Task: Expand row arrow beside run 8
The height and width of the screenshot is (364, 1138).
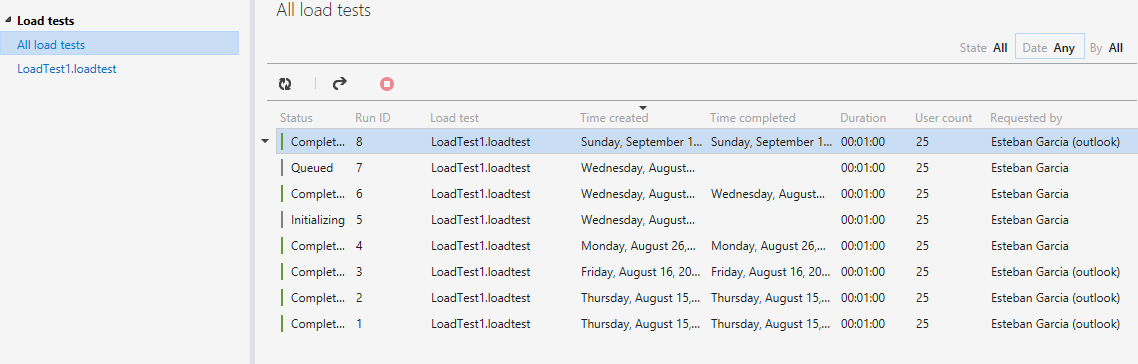Action: coord(265,142)
